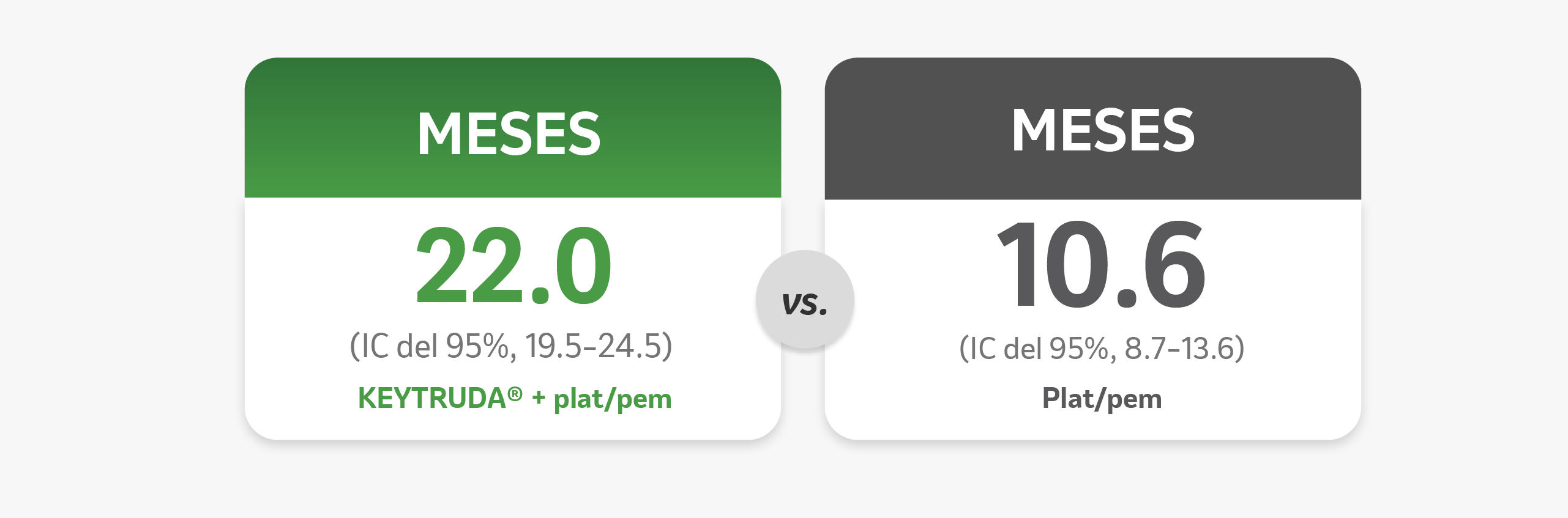Click the registered trademark symbol after KEYTRUDA

[x=515, y=393]
